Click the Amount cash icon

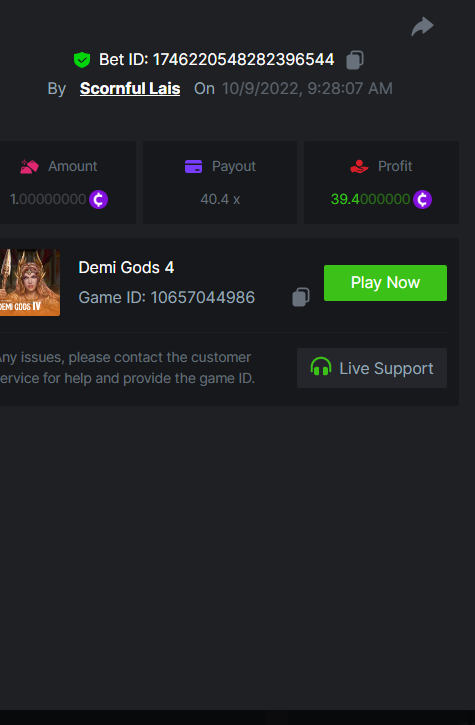click(x=29, y=166)
